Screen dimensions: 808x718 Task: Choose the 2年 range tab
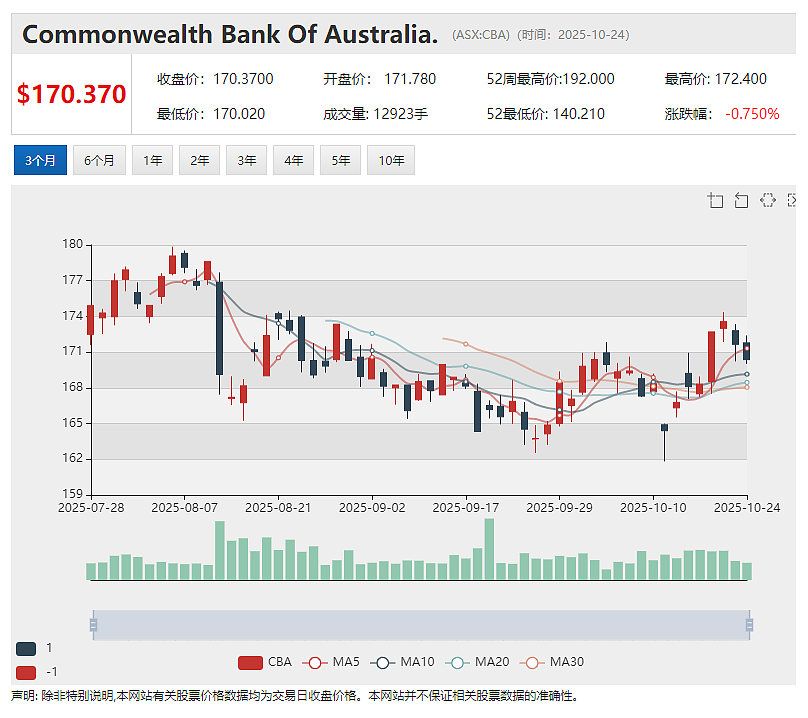point(199,160)
